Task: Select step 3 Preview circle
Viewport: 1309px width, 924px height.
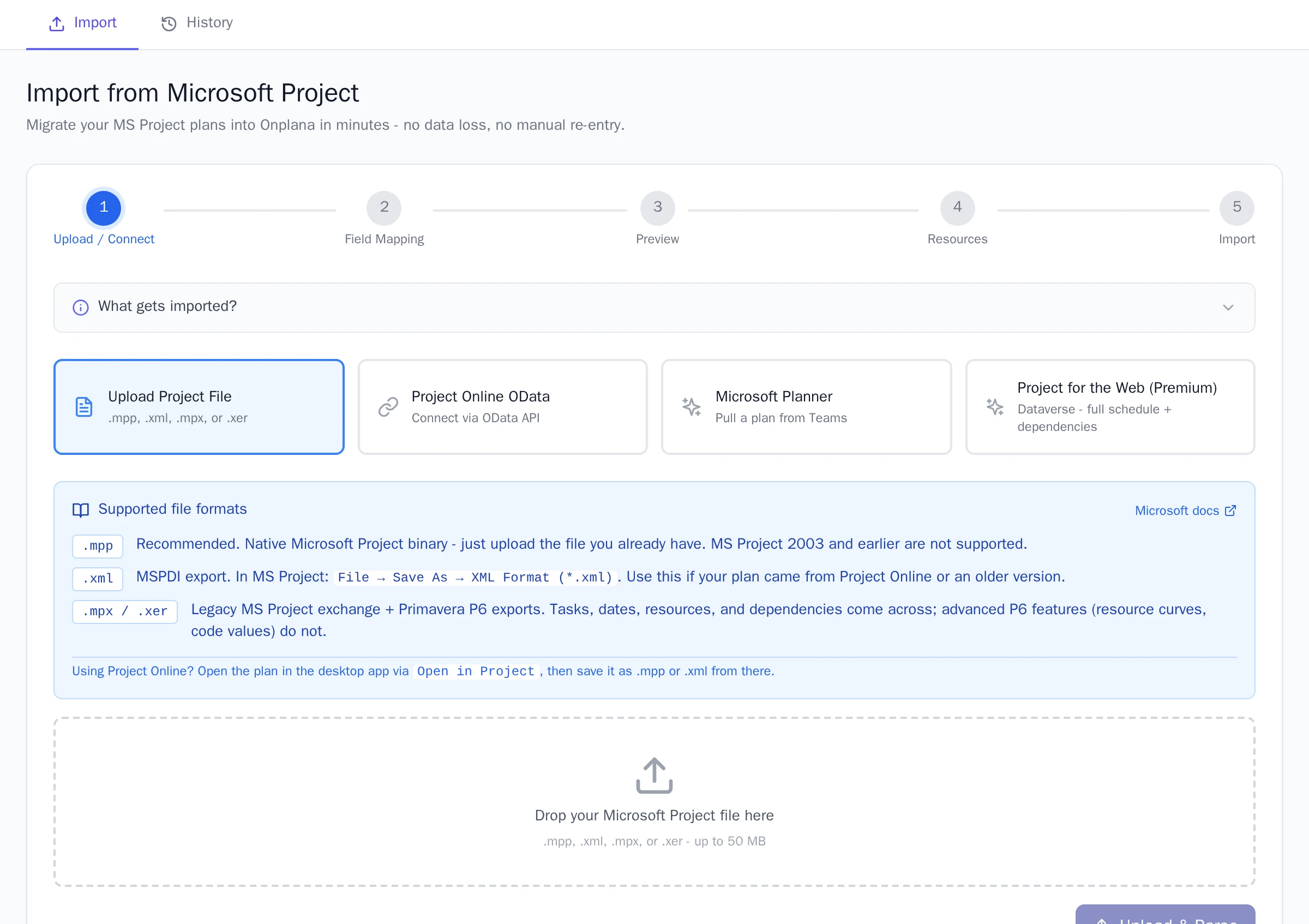Action: point(657,207)
